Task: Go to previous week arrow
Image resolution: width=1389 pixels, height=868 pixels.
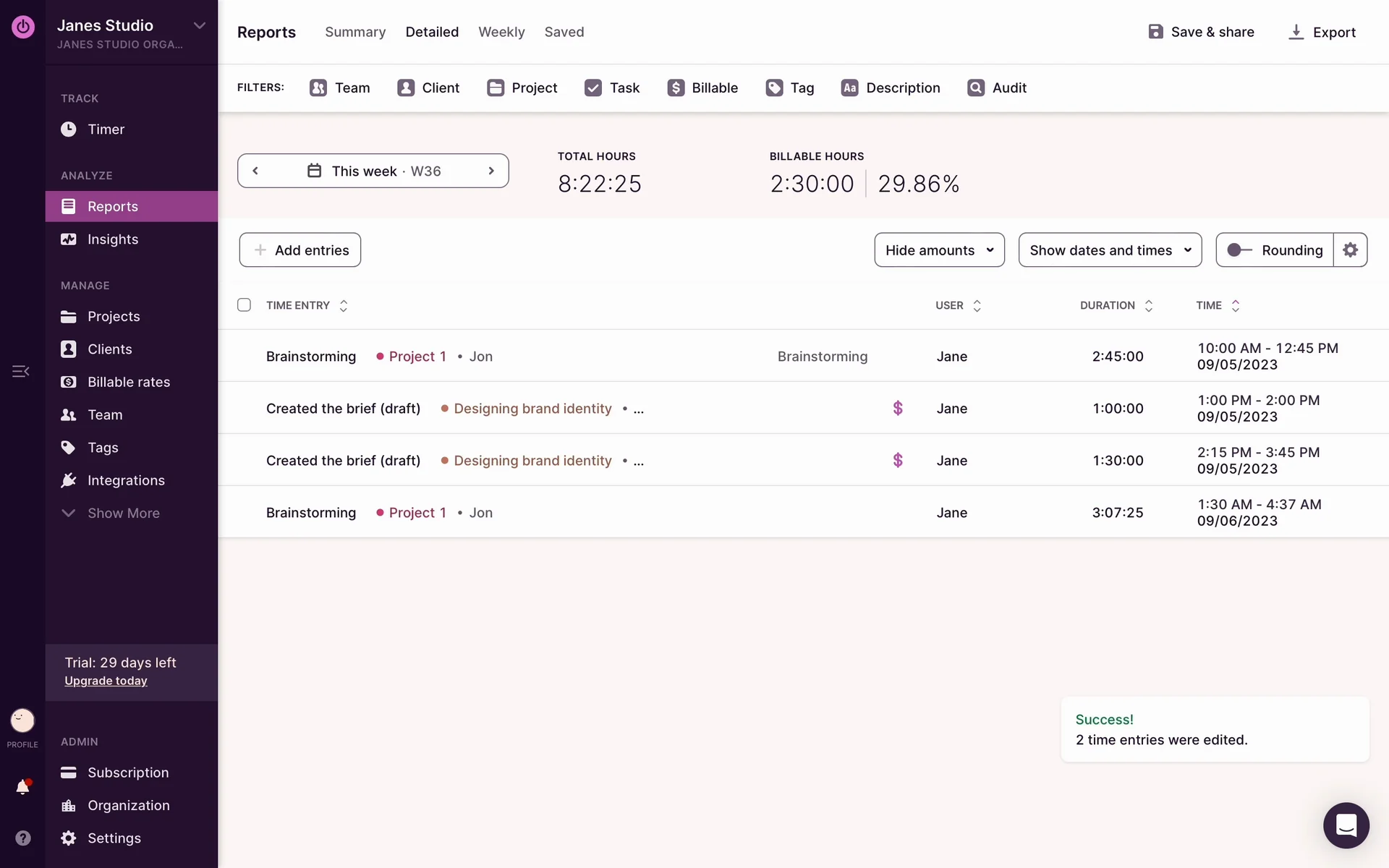Action: click(x=255, y=171)
